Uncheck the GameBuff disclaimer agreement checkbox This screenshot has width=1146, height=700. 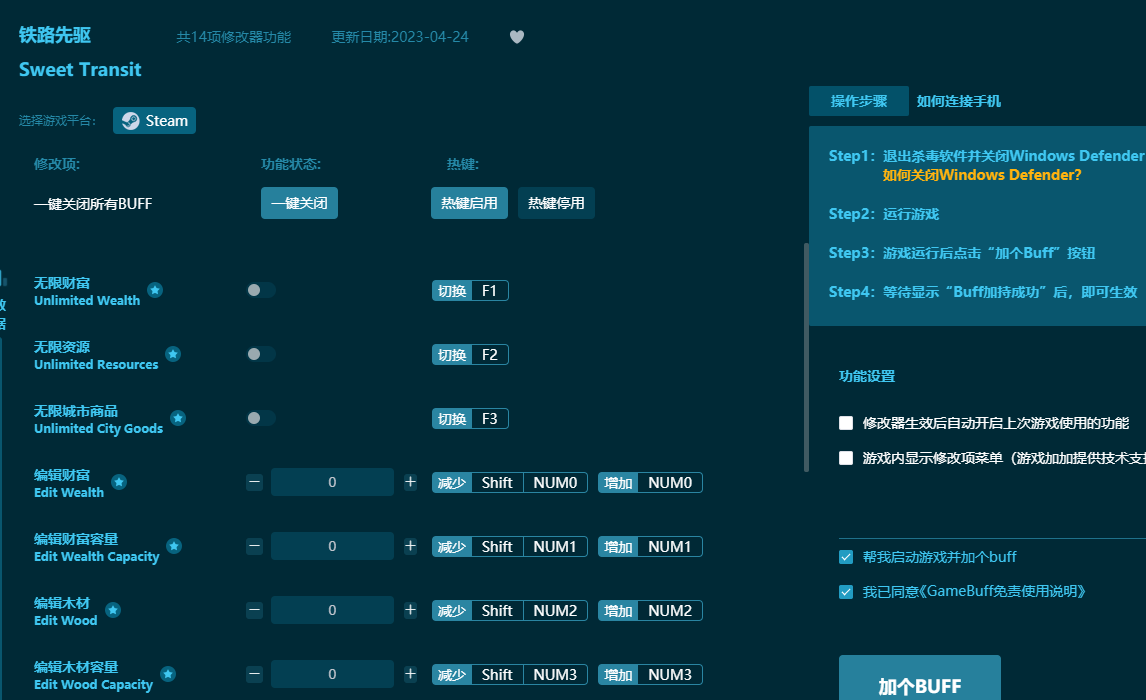coord(846,592)
